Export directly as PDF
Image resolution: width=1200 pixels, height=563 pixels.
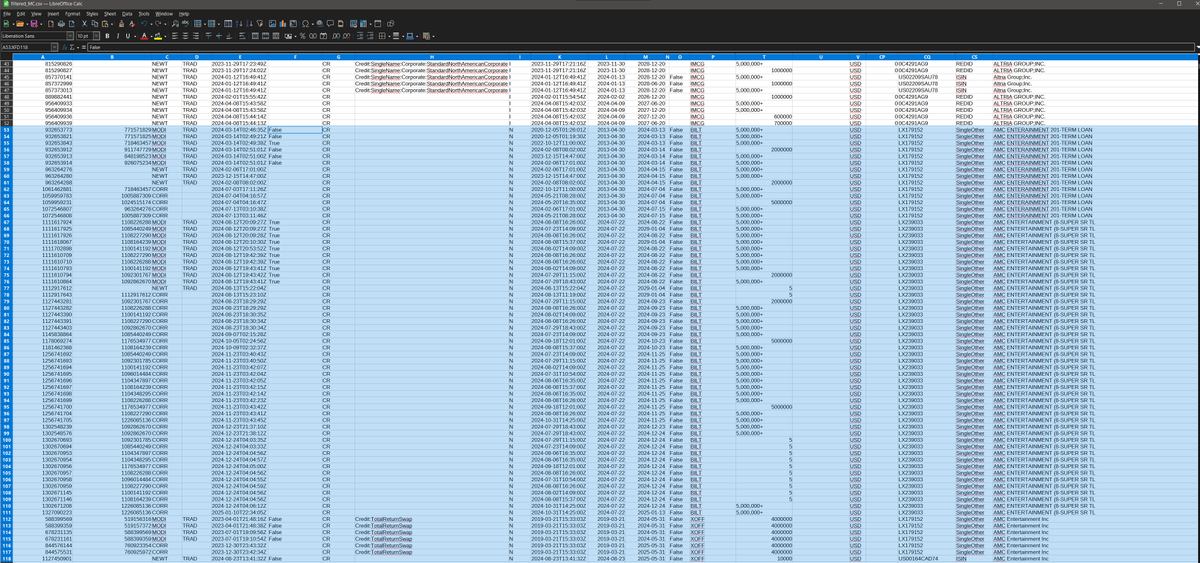coord(51,24)
